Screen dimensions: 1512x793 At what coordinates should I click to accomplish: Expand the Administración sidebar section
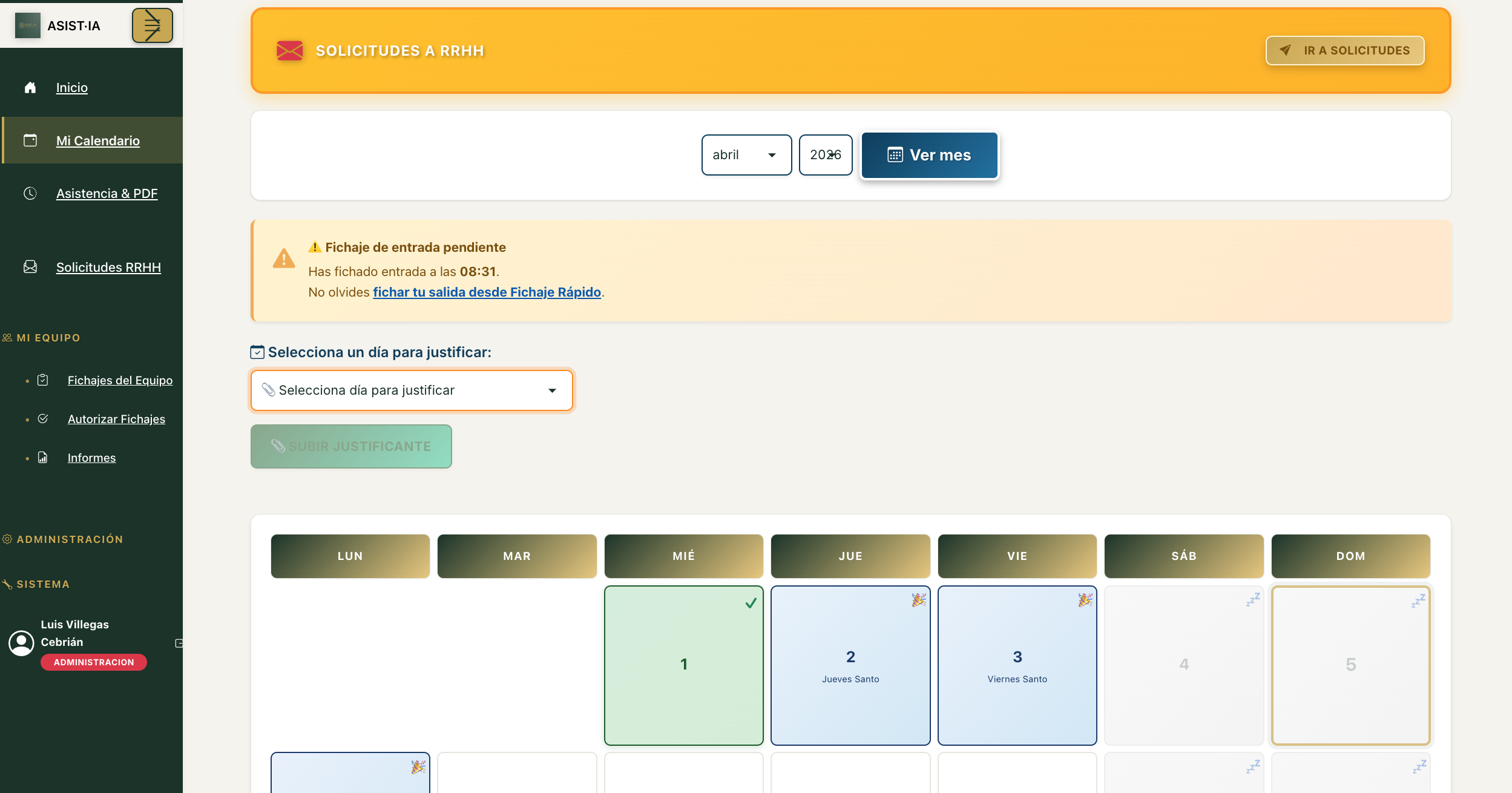click(x=70, y=539)
